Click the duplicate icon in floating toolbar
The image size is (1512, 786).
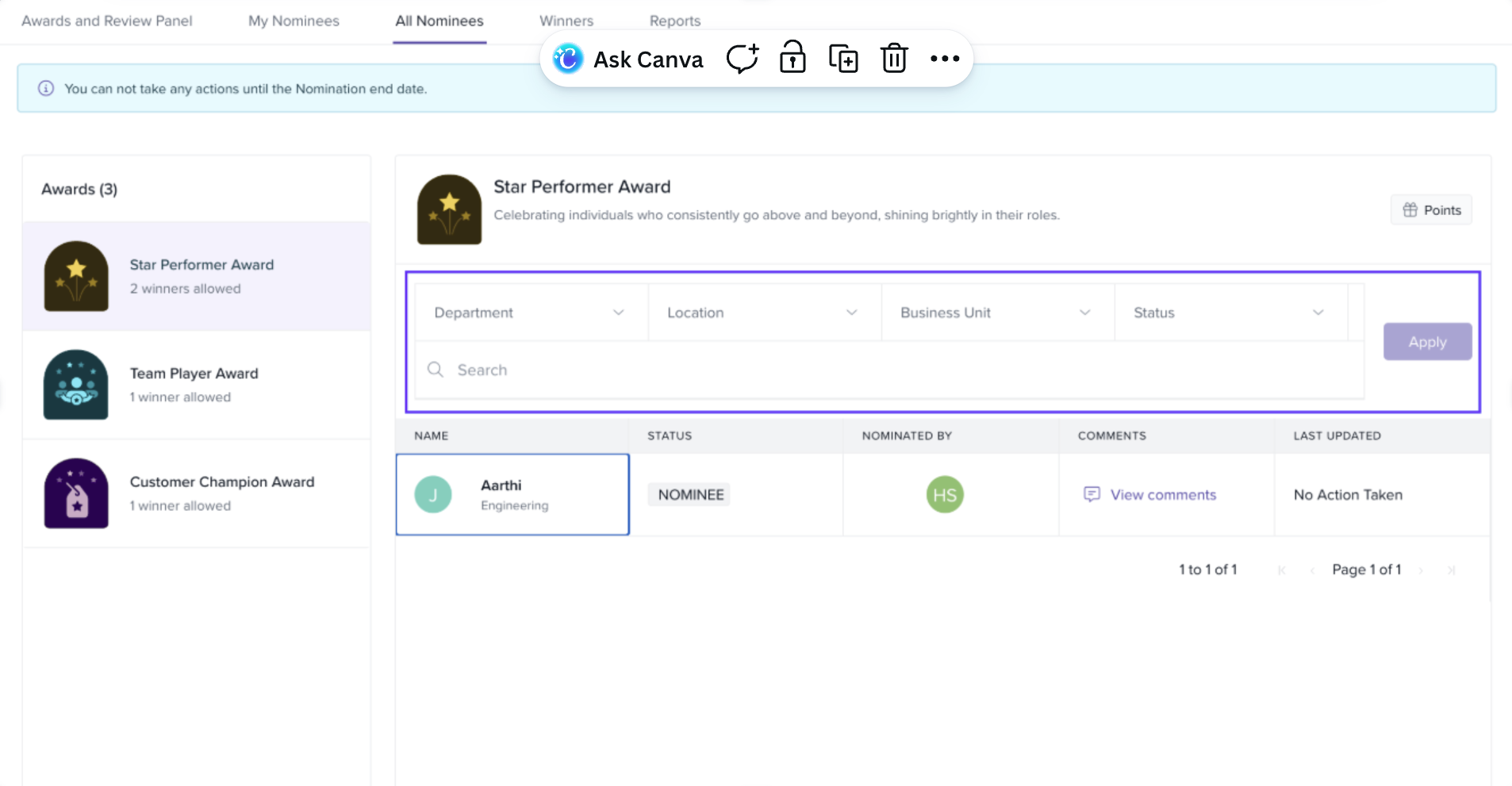[842, 59]
